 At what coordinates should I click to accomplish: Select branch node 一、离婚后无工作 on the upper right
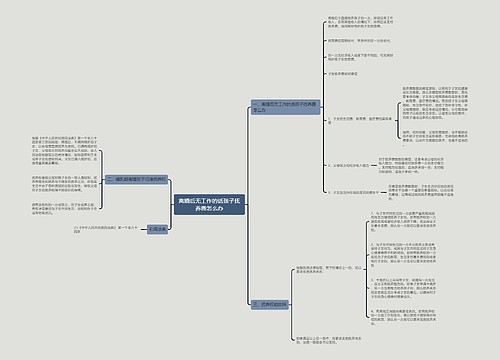(x=286, y=107)
